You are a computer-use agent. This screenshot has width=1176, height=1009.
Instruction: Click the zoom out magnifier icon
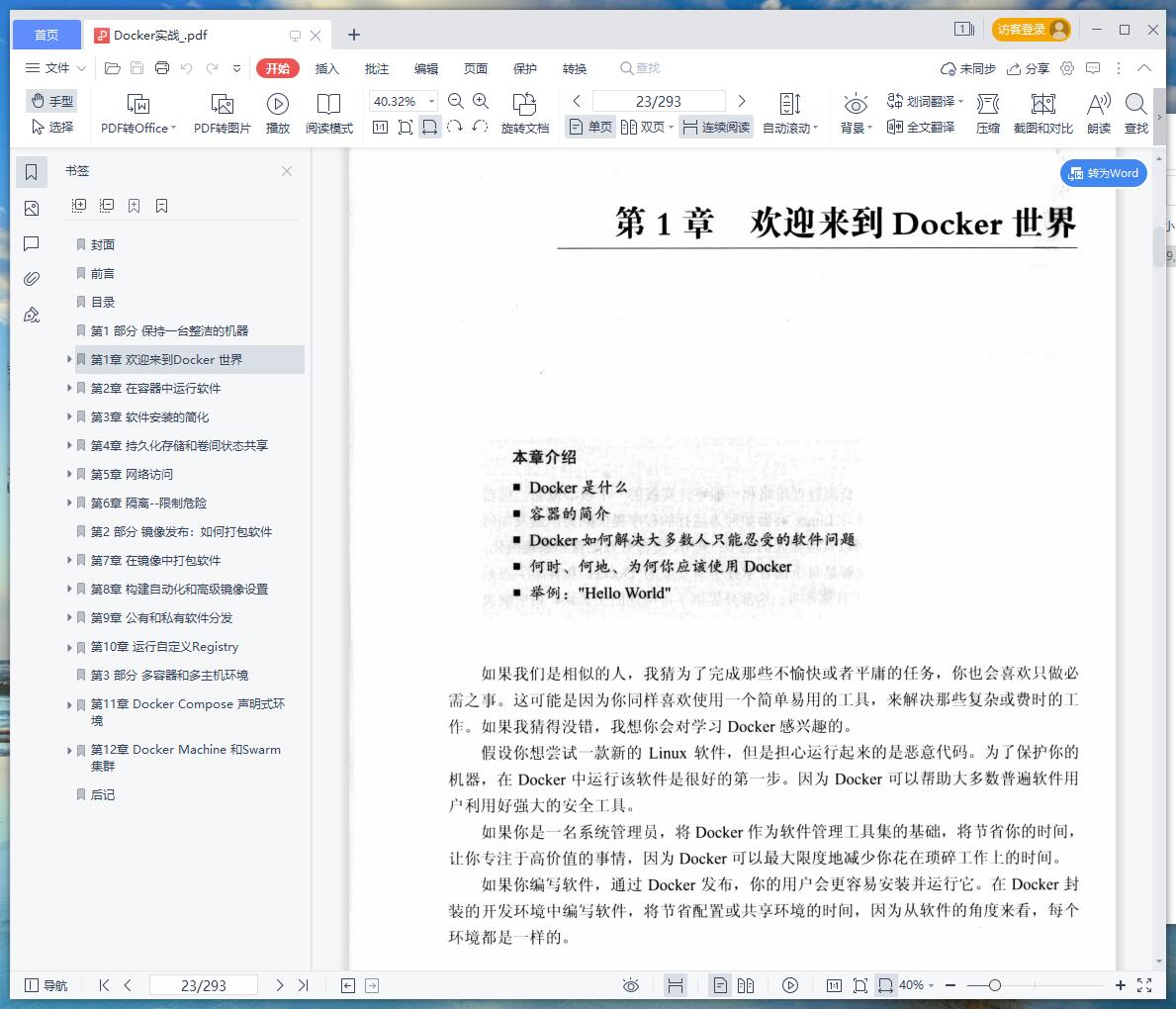[455, 101]
